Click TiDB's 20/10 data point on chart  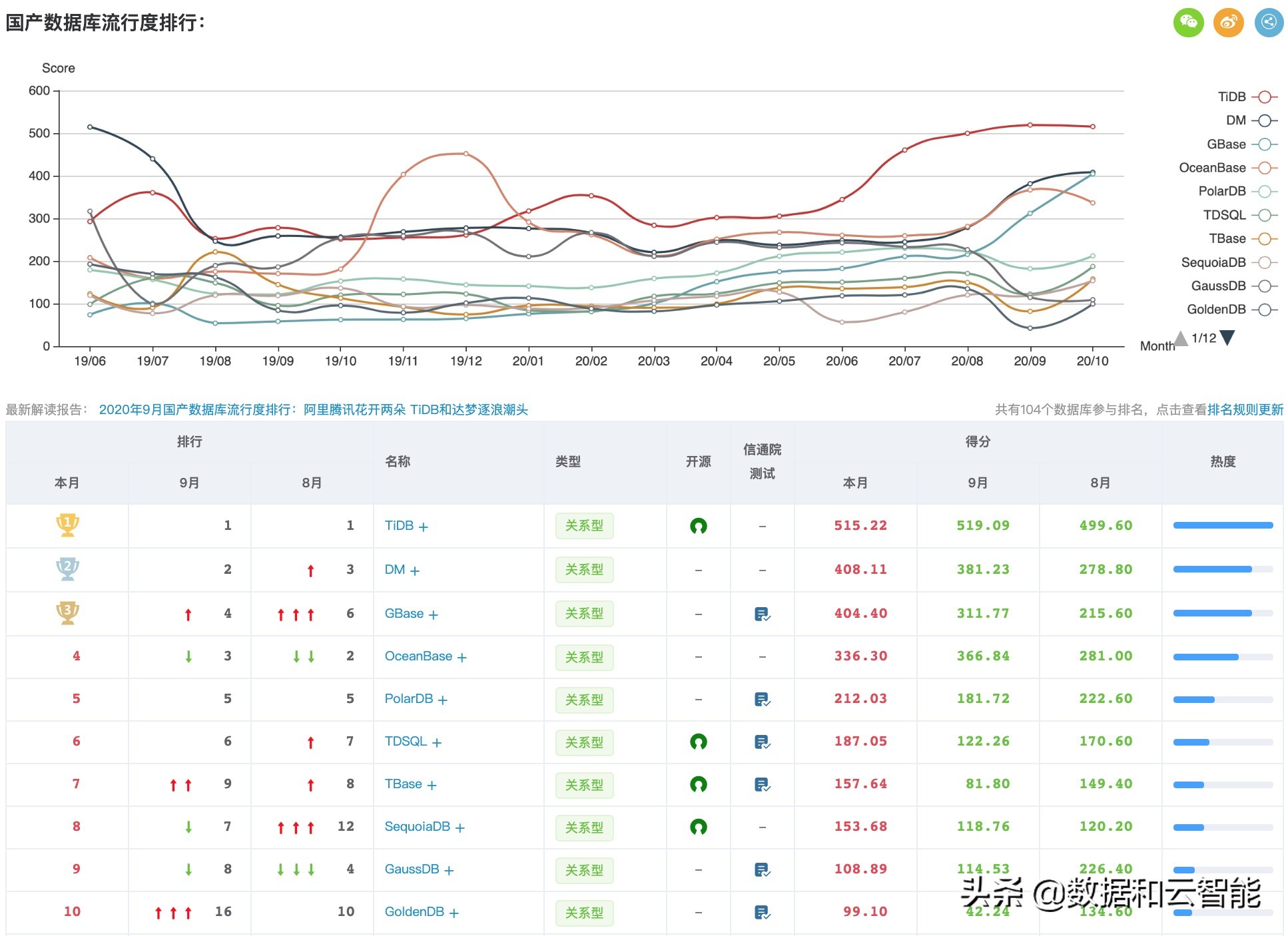[1092, 126]
